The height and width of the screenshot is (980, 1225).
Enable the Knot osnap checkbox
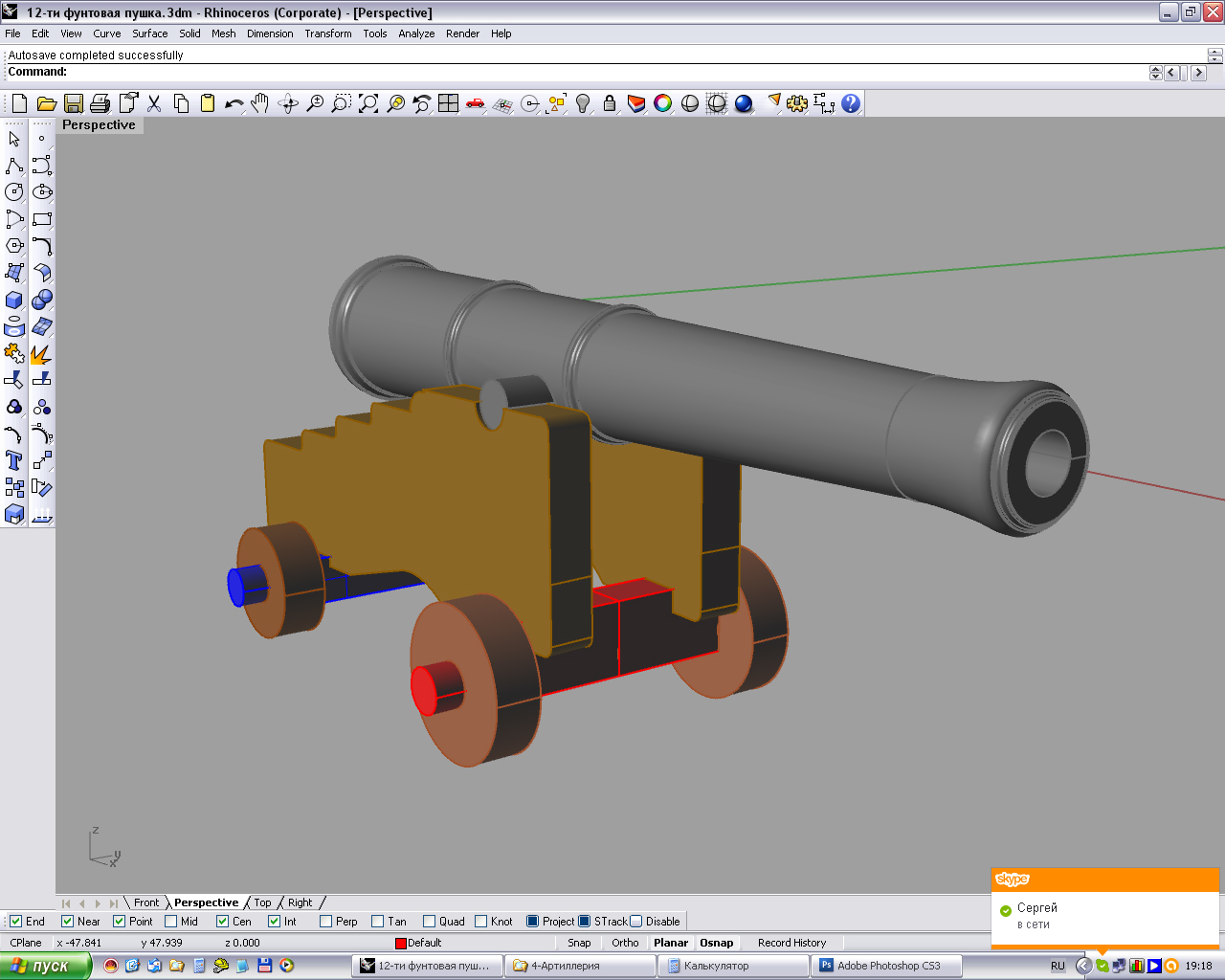click(x=480, y=922)
